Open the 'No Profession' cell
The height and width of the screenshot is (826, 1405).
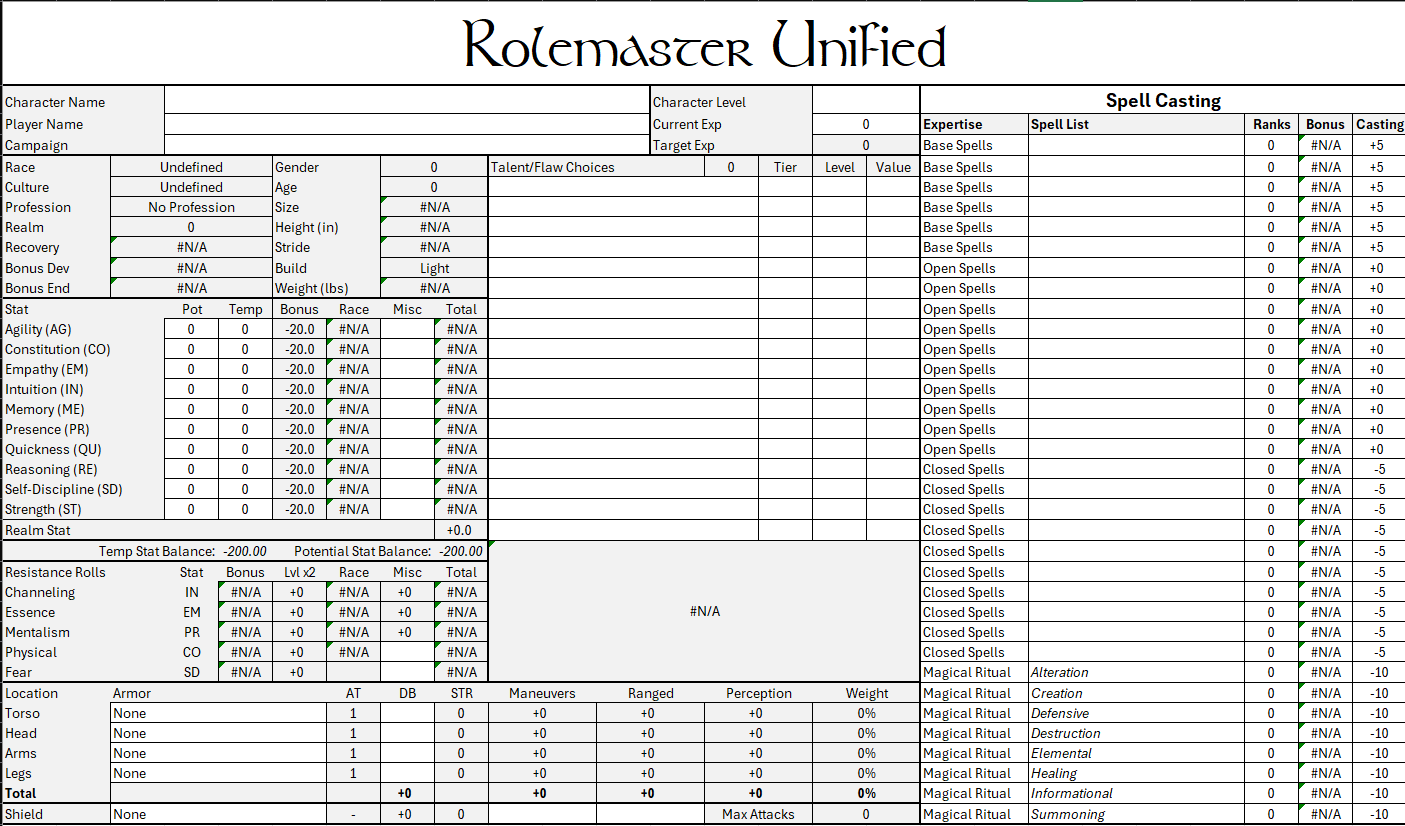[191, 207]
